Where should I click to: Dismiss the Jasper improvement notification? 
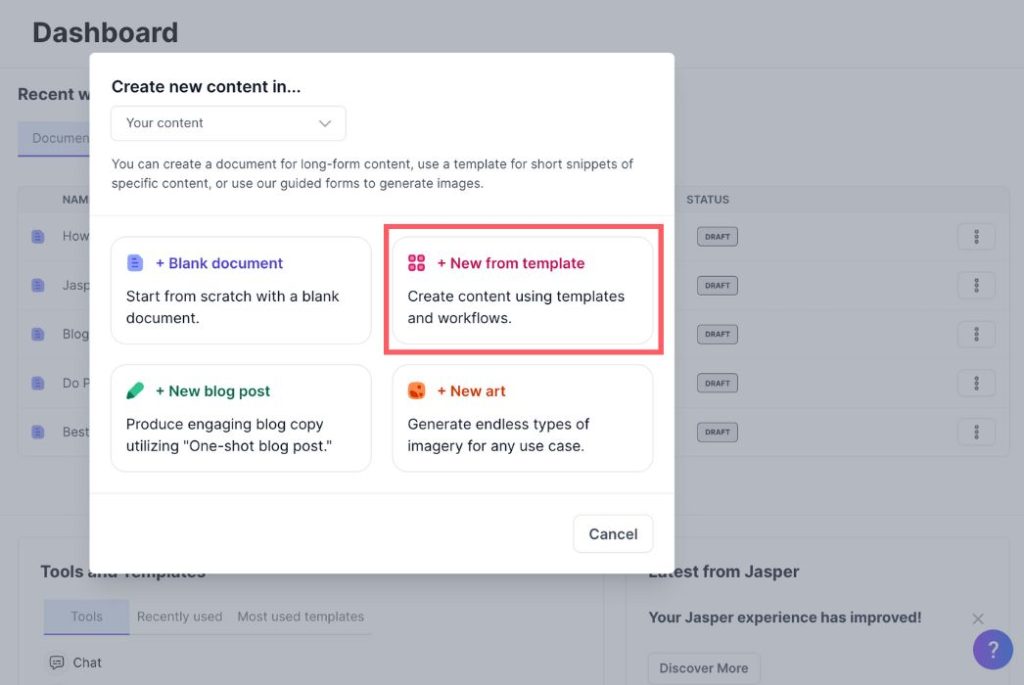pos(977,618)
